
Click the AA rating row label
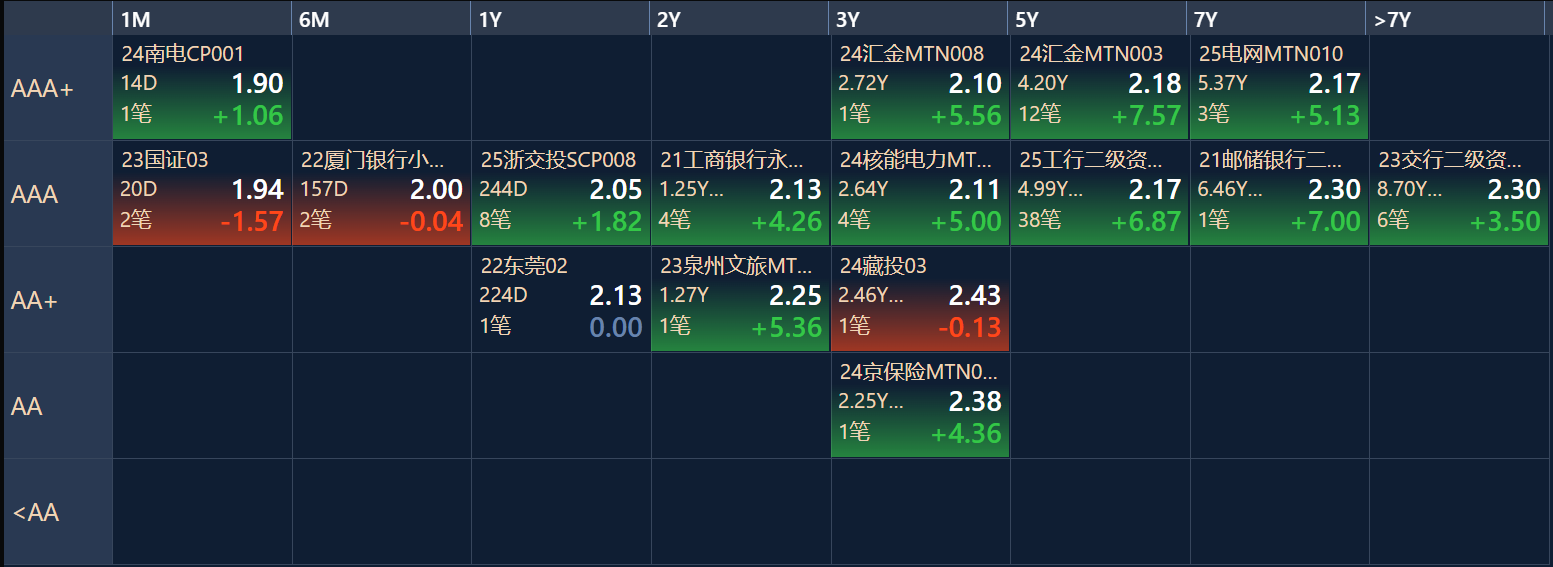coord(57,406)
